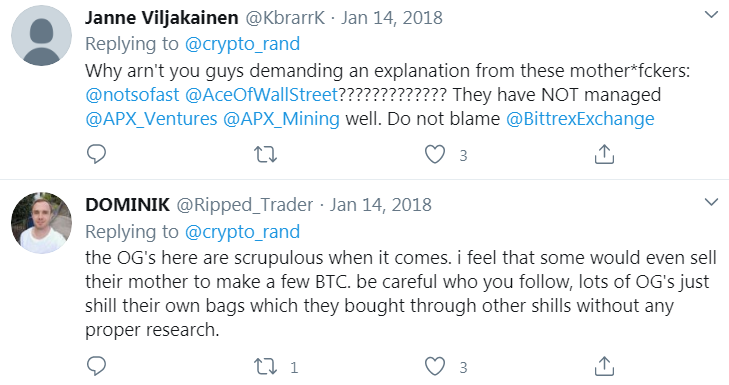The height and width of the screenshot is (385, 729).
Task: Reply to Janne Viljakainen's tweet
Action: coord(97,154)
